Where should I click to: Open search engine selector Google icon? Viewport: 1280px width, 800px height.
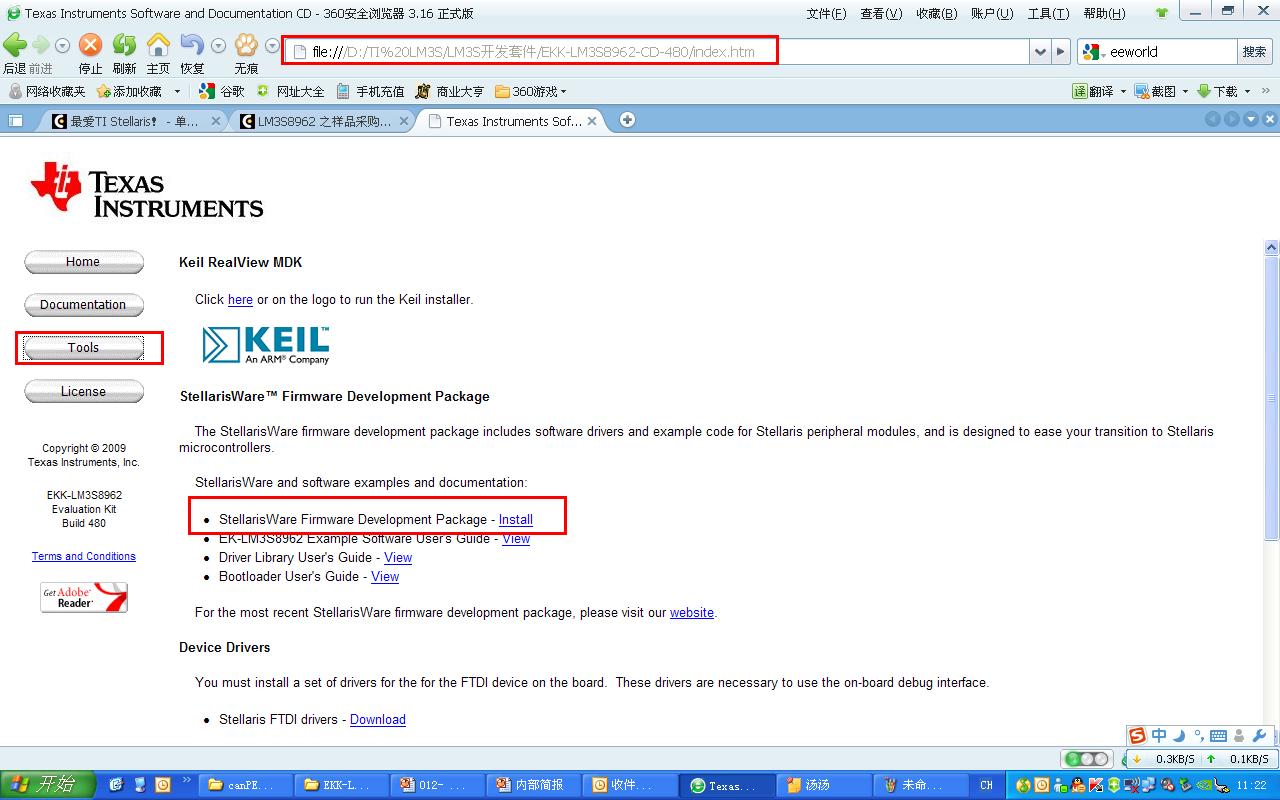tap(1093, 52)
